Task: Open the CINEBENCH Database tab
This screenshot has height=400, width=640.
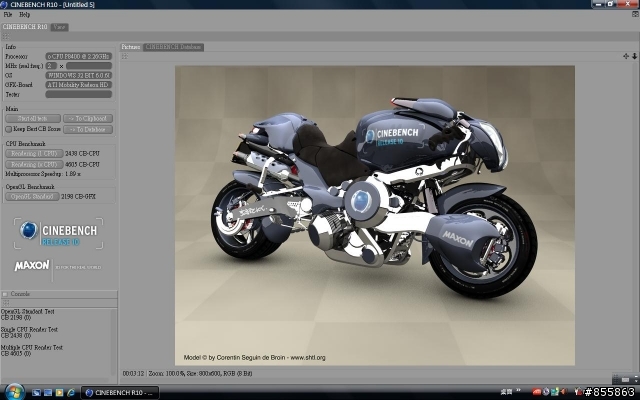Action: point(173,47)
